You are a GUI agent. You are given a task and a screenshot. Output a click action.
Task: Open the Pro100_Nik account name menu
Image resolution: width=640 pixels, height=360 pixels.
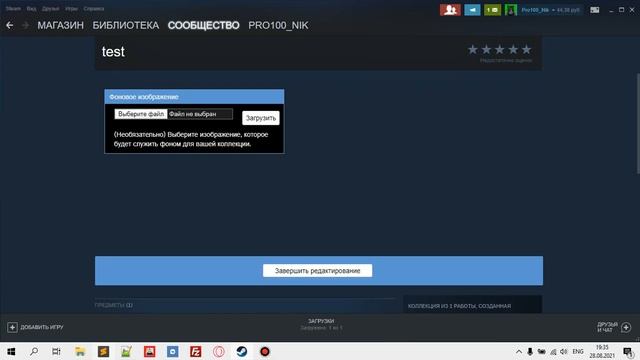[550, 10]
